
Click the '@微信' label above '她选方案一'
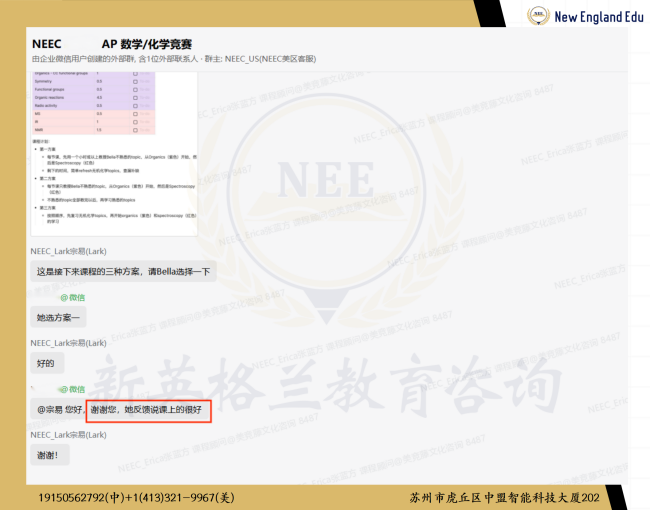point(73,297)
